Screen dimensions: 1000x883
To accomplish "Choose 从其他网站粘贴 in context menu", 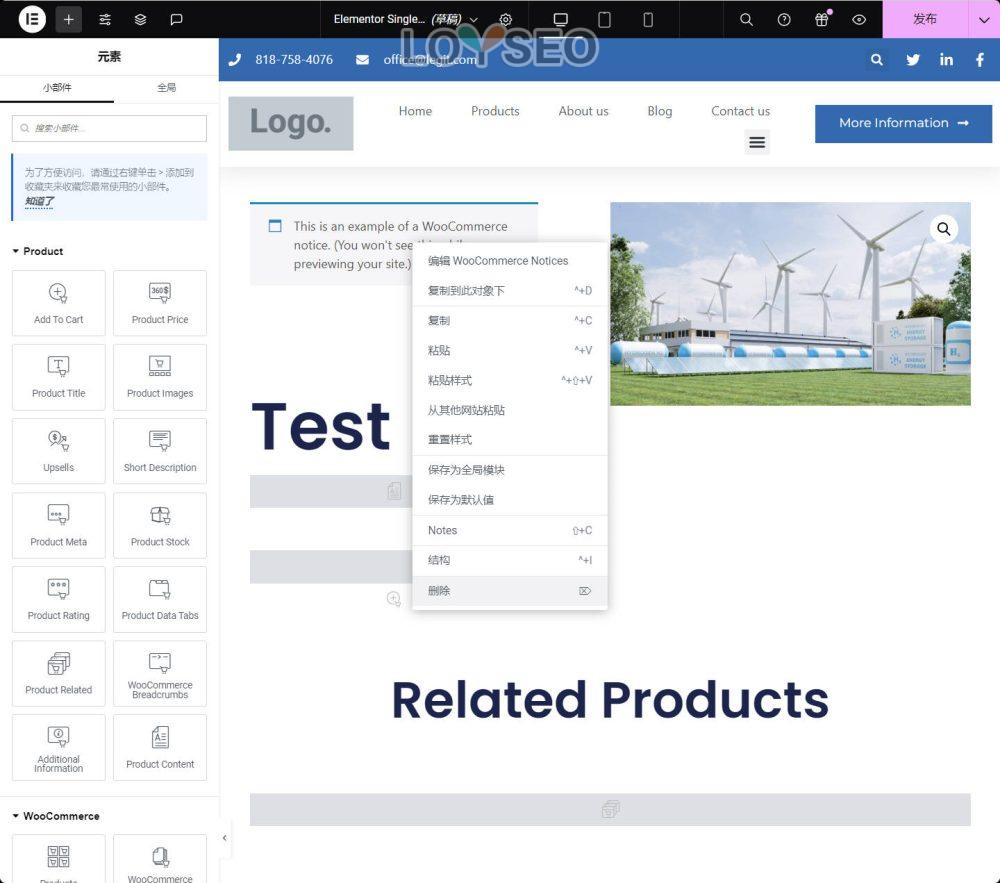I will (510, 410).
